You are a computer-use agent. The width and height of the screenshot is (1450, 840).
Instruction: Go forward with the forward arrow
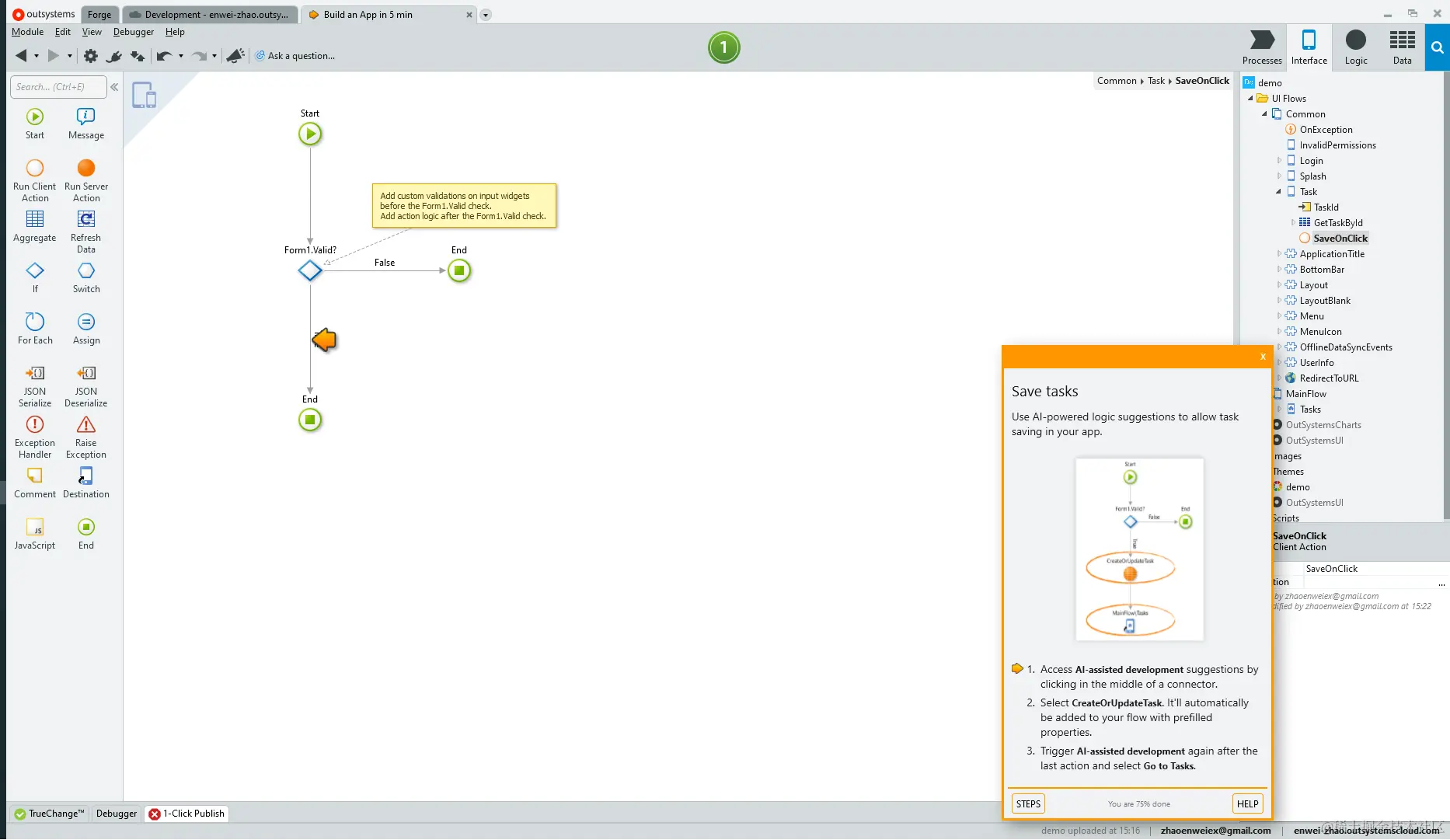tap(53, 55)
